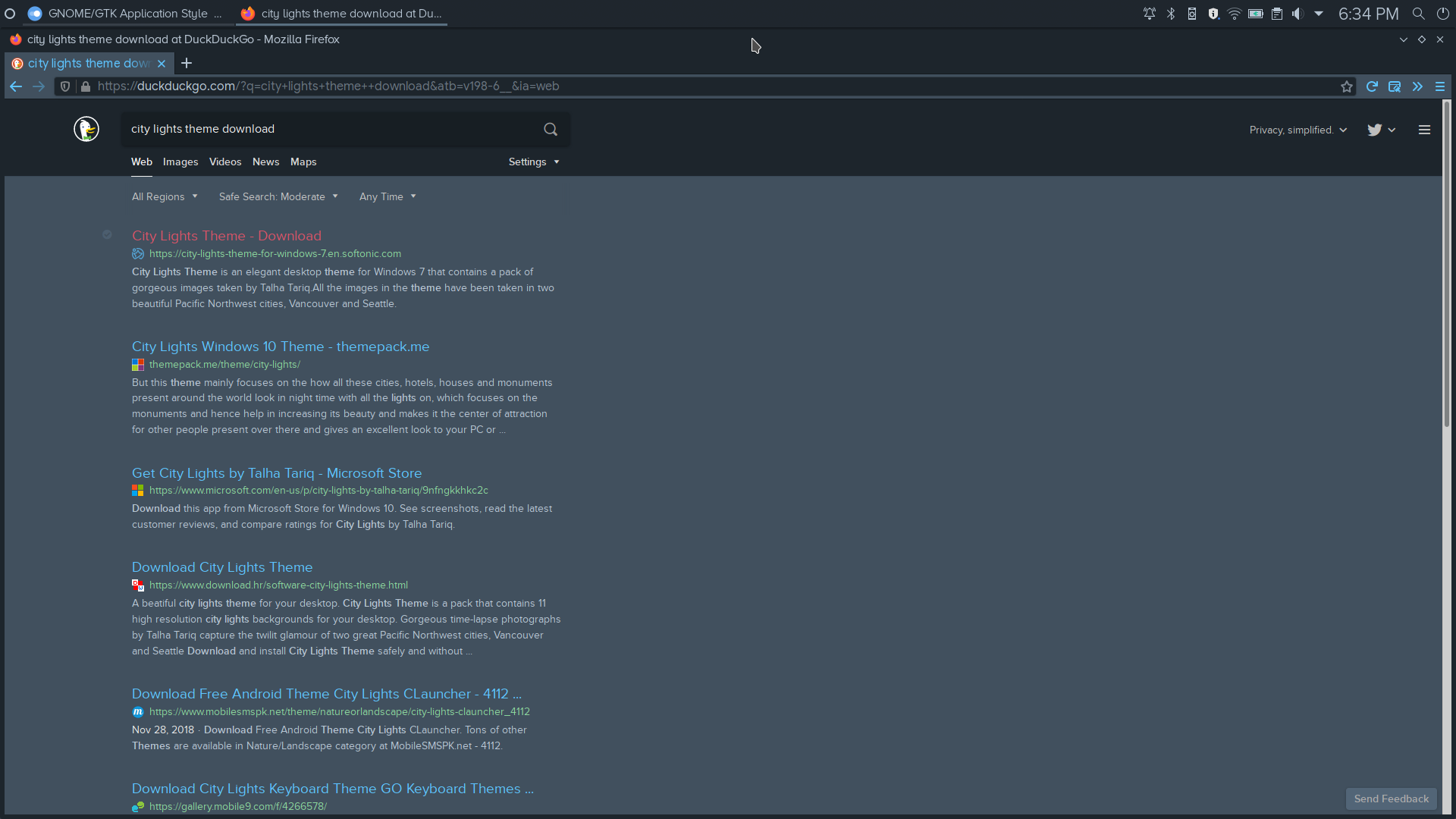Click Microsoft Store result favicon

point(138,491)
